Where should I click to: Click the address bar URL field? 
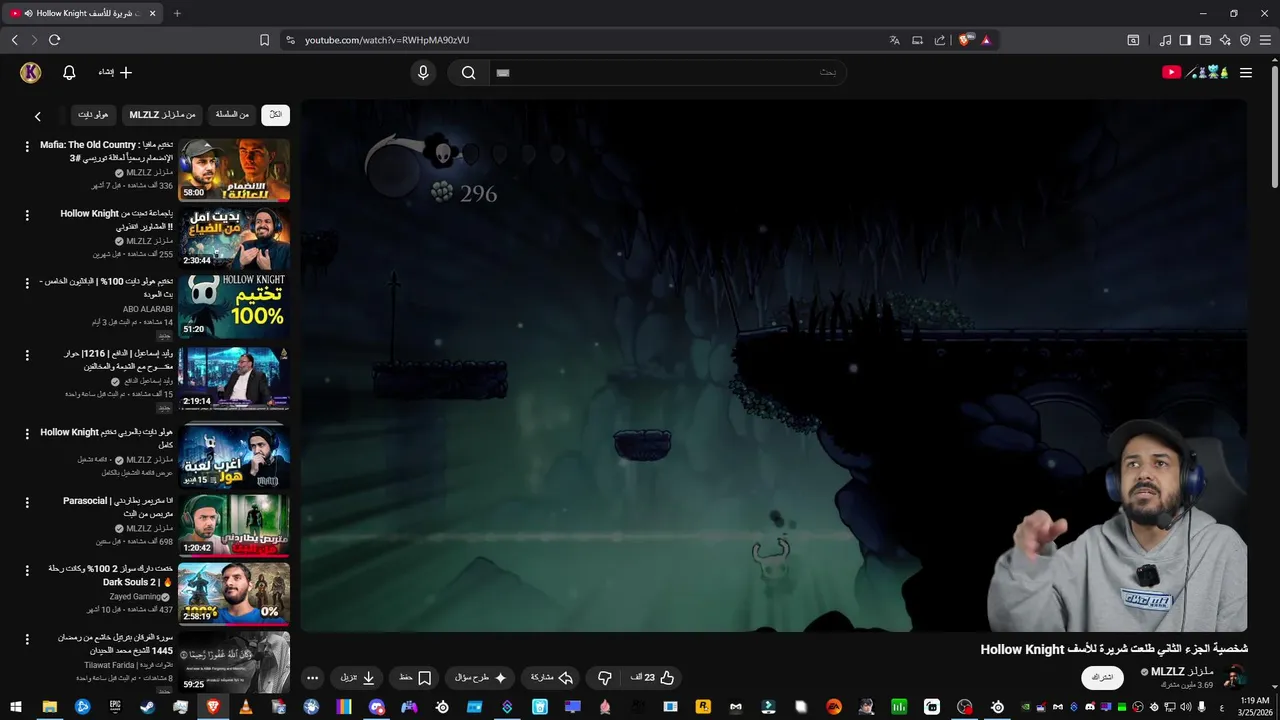[x=590, y=40]
